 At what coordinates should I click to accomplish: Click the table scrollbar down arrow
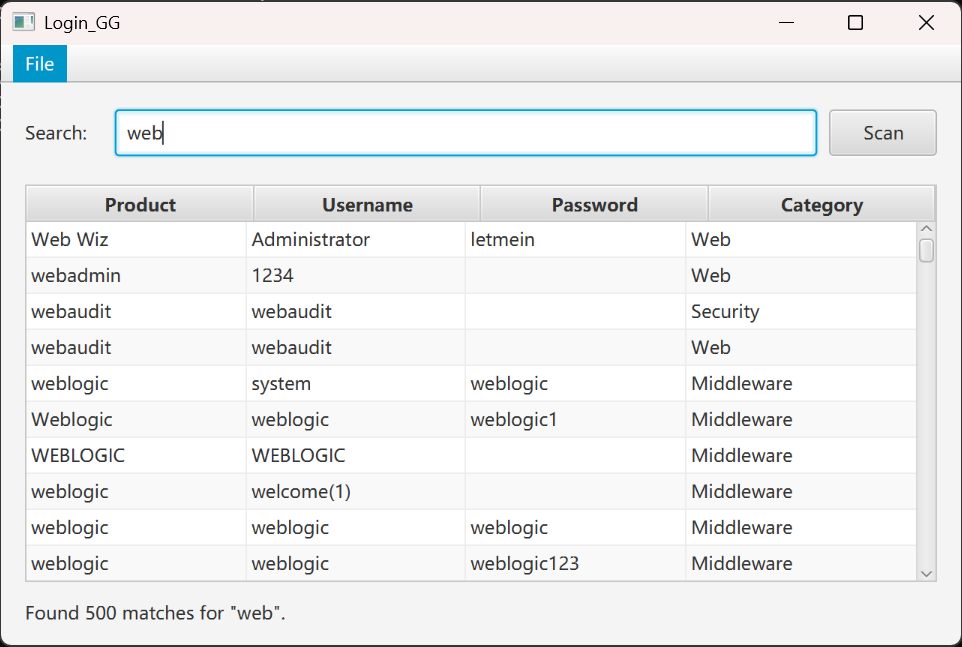coord(926,574)
